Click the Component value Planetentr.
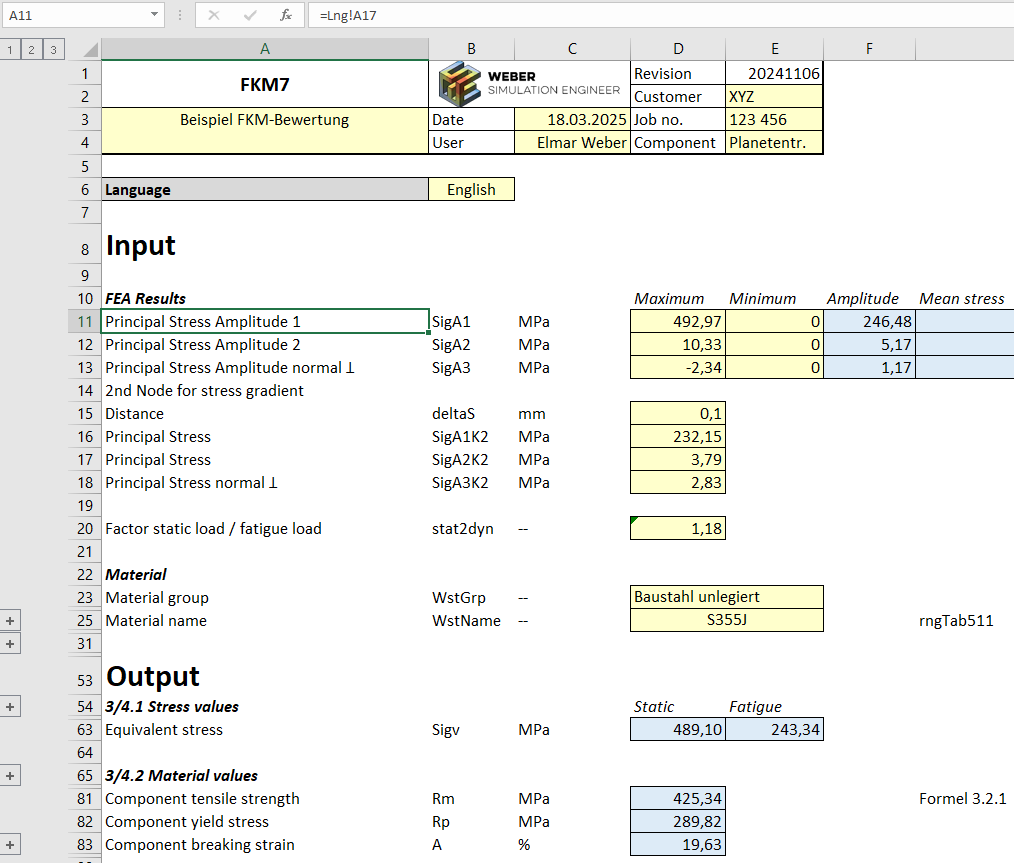 pyautogui.click(x=775, y=143)
